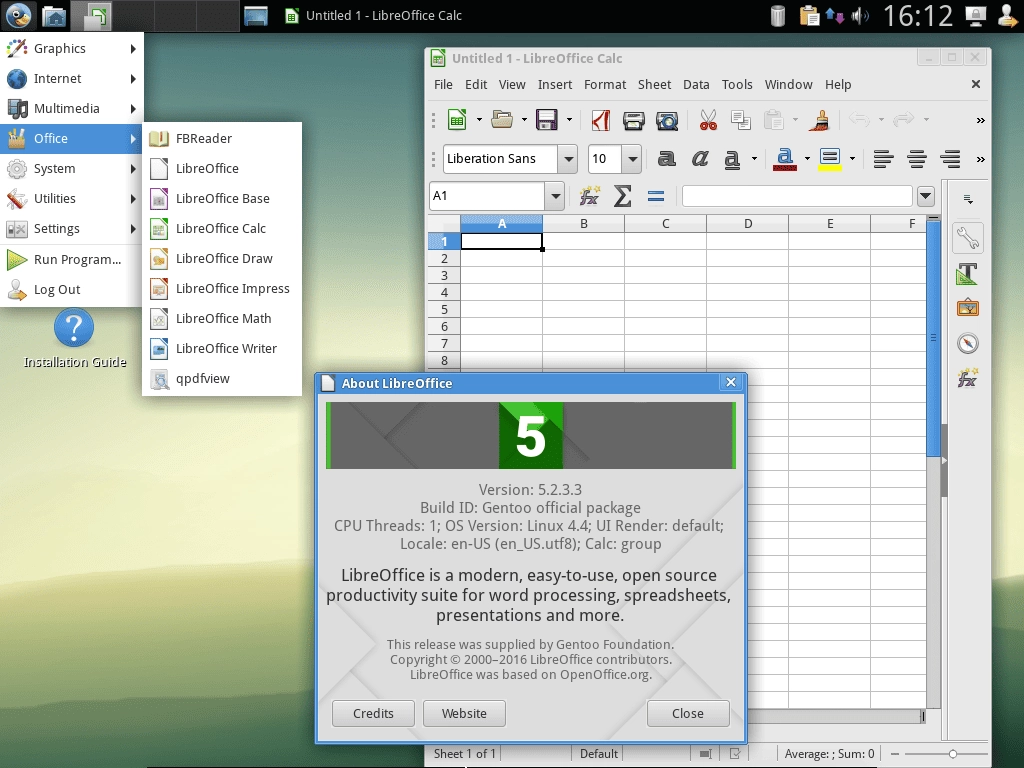Click the trash can icon in top panel
The width and height of the screenshot is (1024, 768).
pos(777,16)
